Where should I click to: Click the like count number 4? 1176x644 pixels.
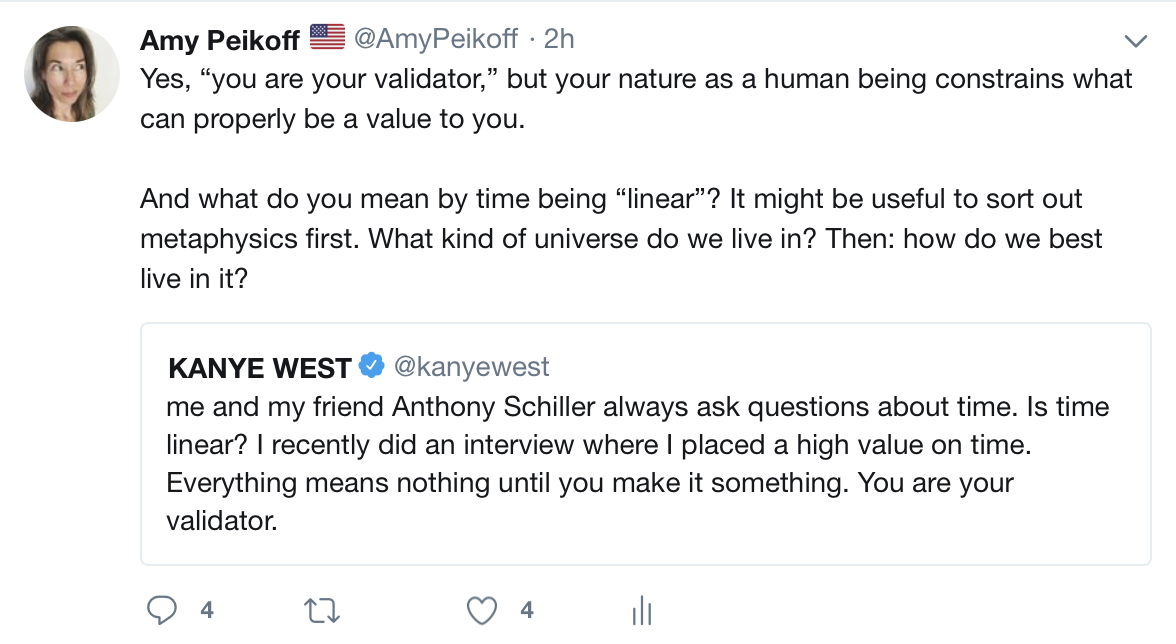(527, 610)
